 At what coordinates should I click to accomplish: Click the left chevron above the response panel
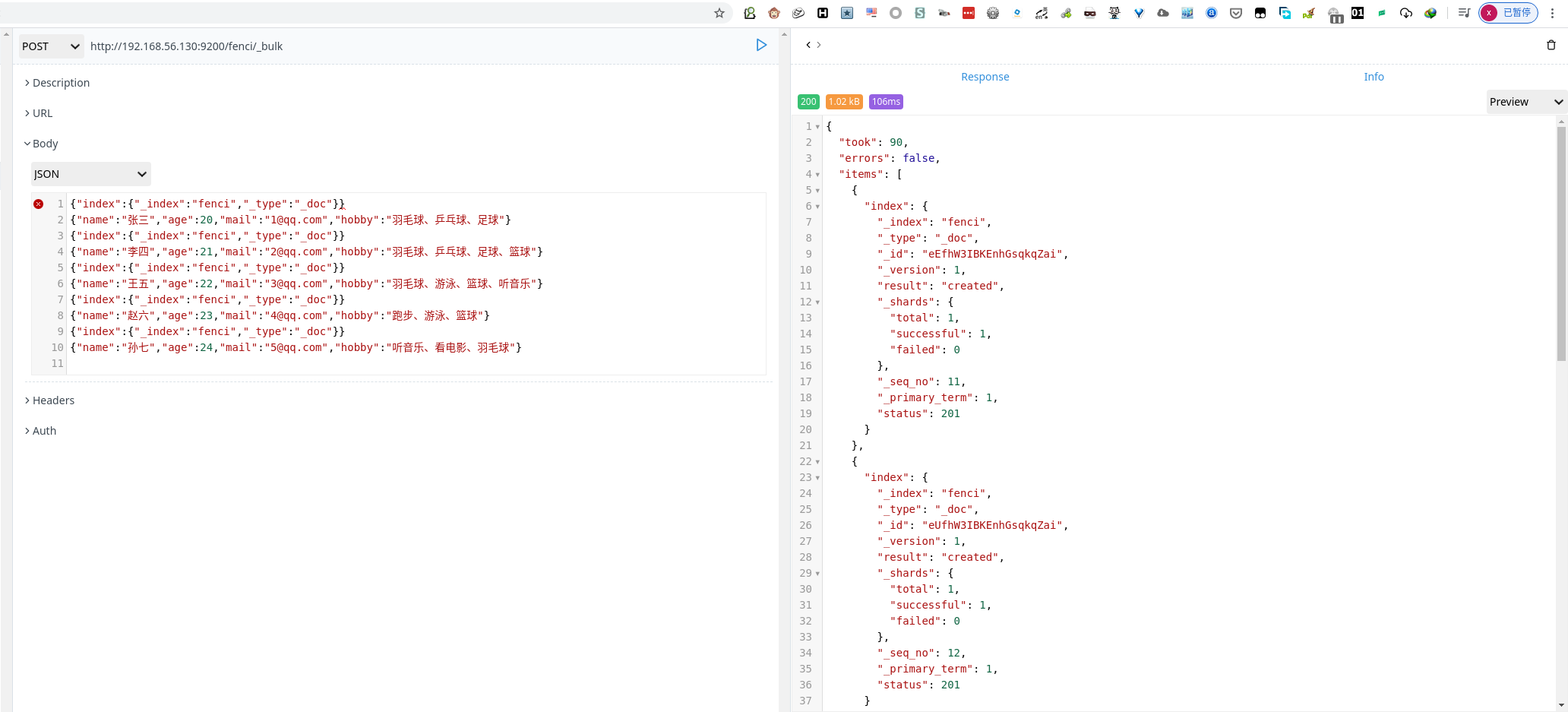pyautogui.click(x=808, y=45)
